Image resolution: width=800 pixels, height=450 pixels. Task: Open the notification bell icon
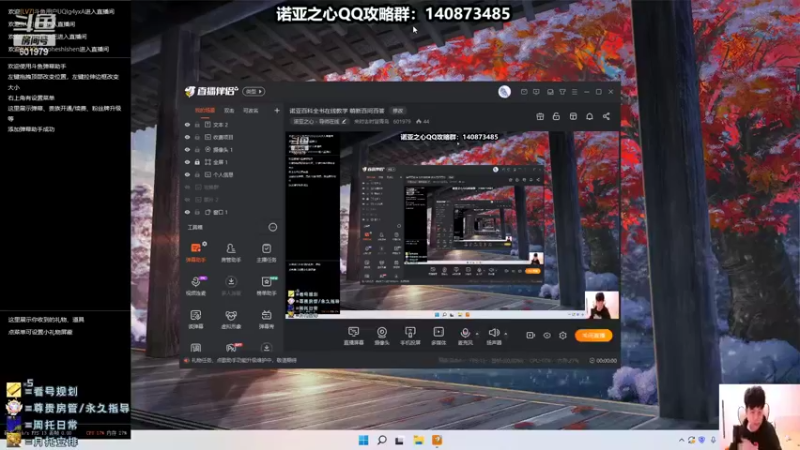pyautogui.click(x=589, y=116)
